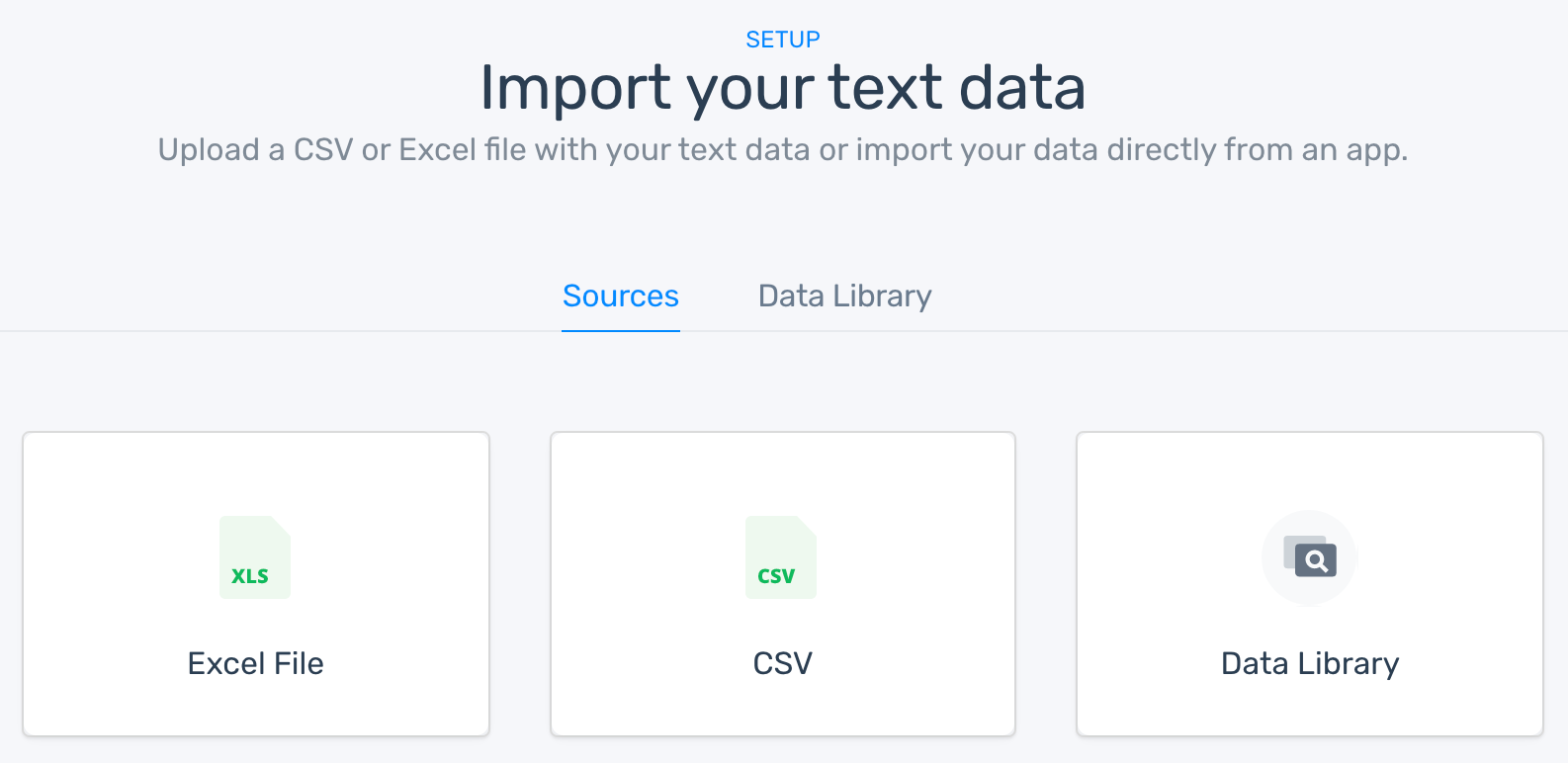Choose the Data Library source card

1310,474
